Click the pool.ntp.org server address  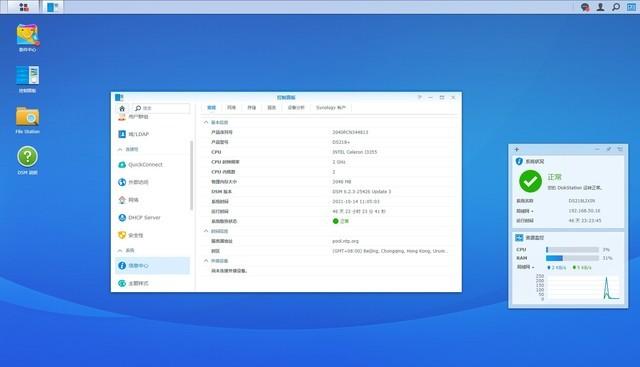345,241
